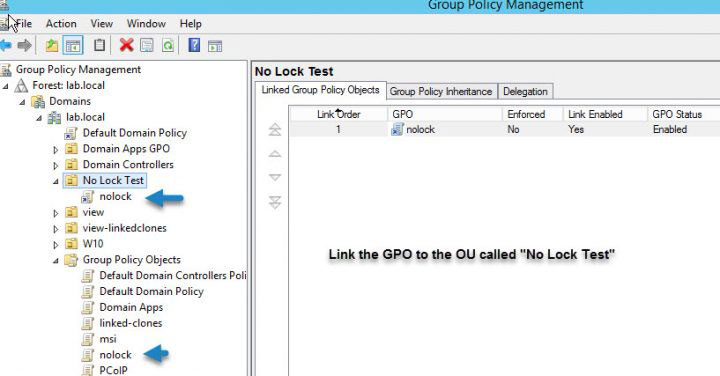Click the linked-clones GPO scroll icon
The width and height of the screenshot is (720, 376).
coord(87,323)
